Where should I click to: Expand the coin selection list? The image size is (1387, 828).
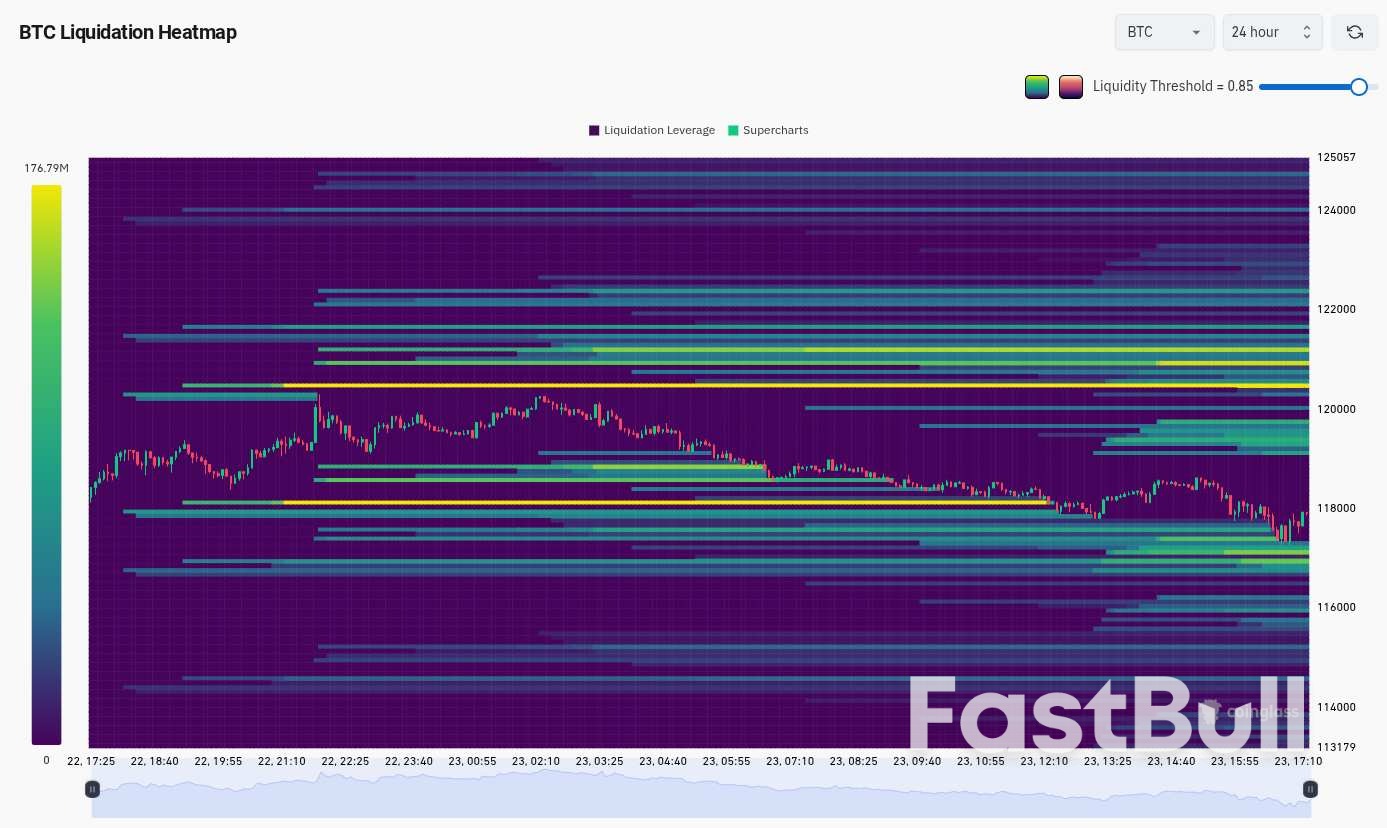point(1163,32)
